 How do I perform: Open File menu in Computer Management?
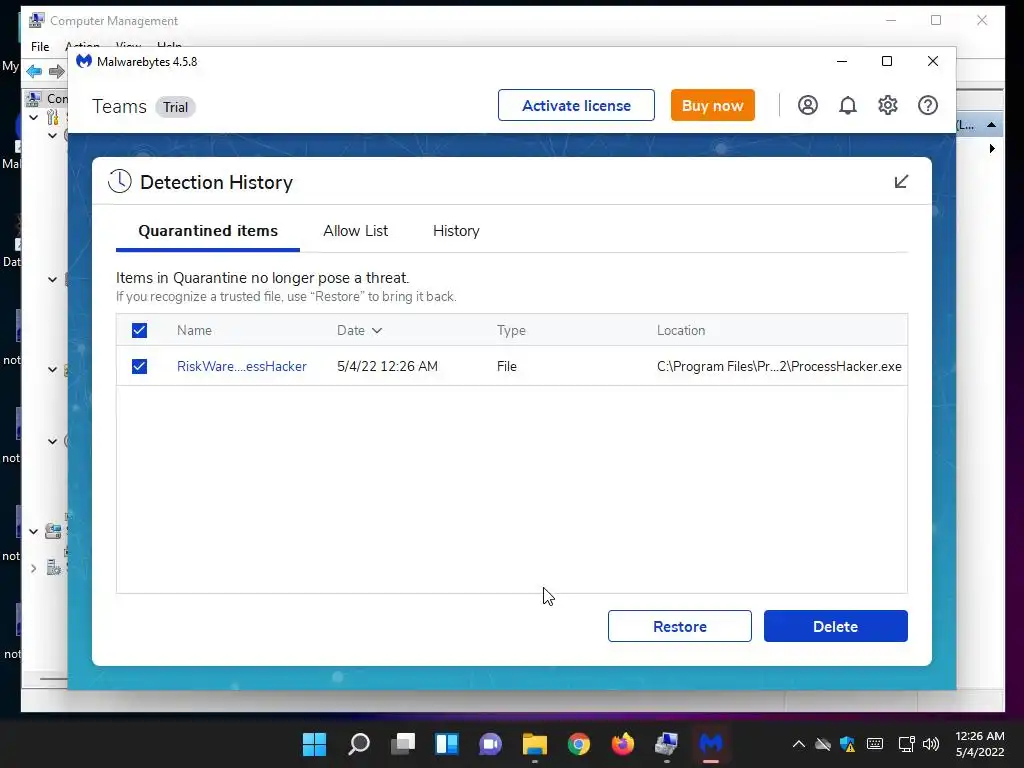tap(40, 46)
